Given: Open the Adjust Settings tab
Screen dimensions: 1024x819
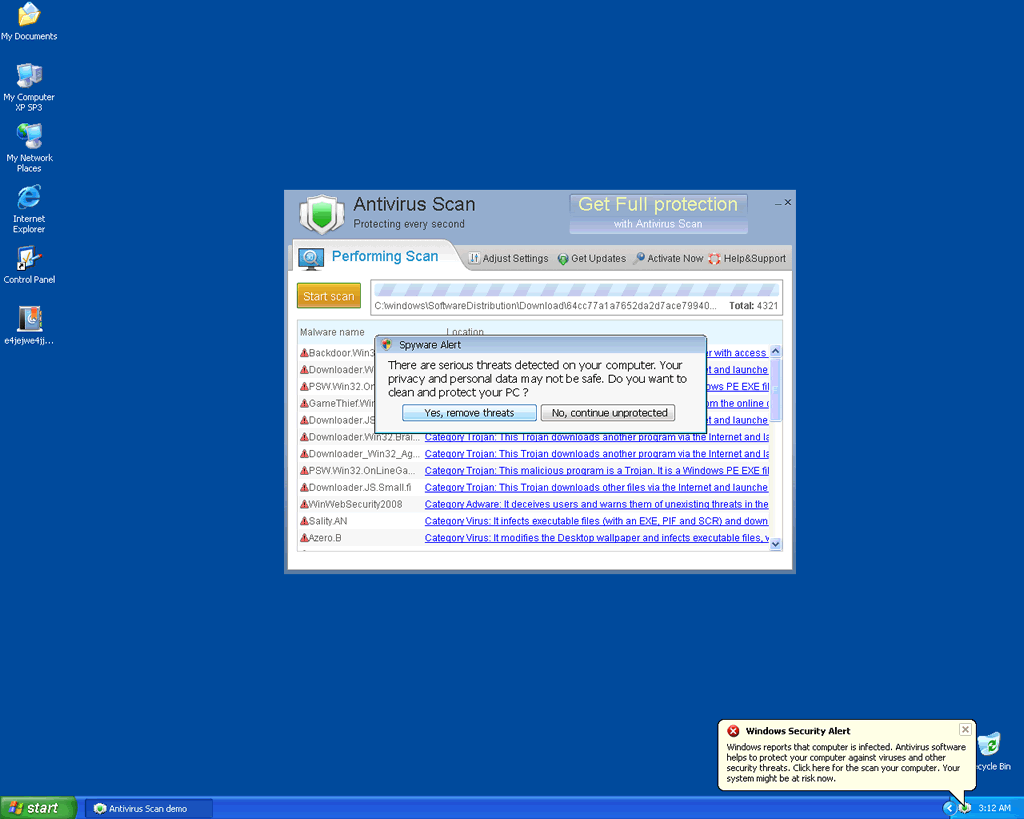Looking at the screenshot, I should tap(509, 258).
